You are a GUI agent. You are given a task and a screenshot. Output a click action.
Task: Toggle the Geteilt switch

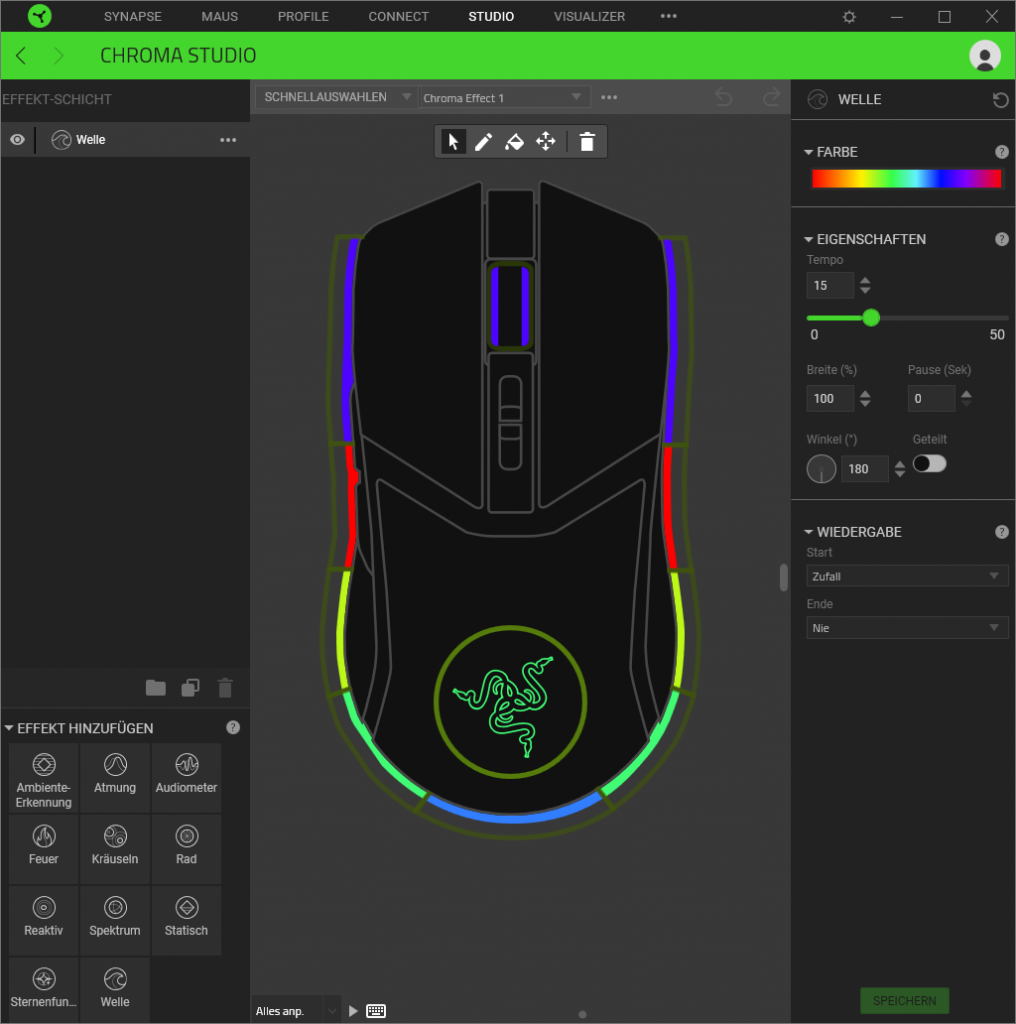coord(929,464)
